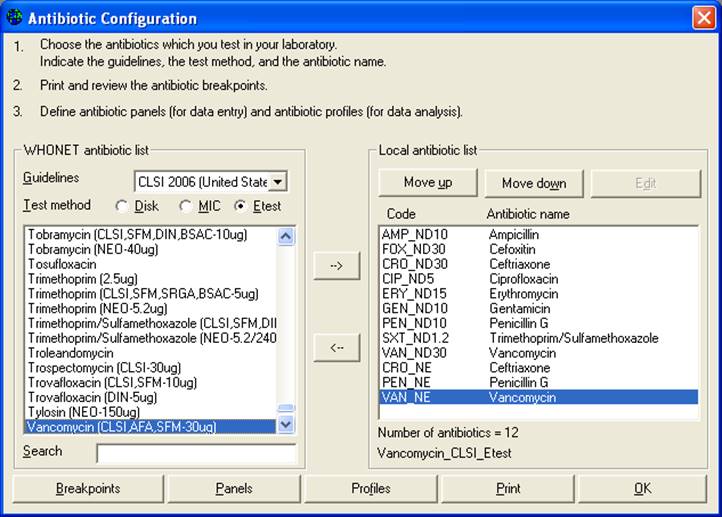Select Trimethoprim (2.5ug)
This screenshot has width=722, height=517.
(x=151, y=279)
